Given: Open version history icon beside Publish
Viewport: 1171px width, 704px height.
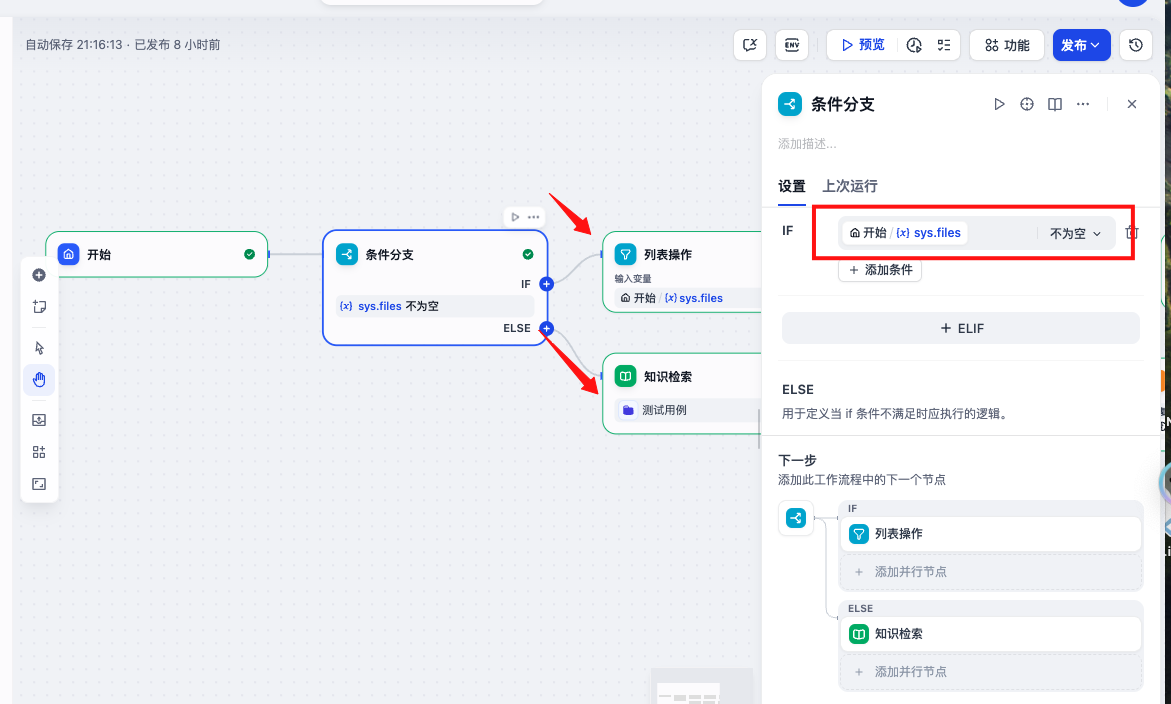Looking at the screenshot, I should (x=1136, y=45).
